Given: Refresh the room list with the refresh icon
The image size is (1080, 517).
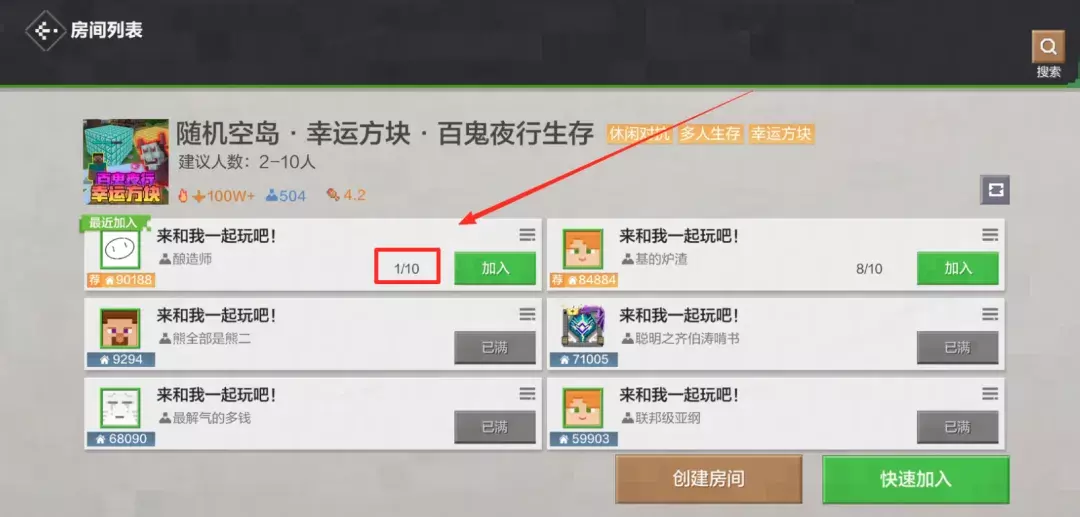Looking at the screenshot, I should click(x=995, y=190).
